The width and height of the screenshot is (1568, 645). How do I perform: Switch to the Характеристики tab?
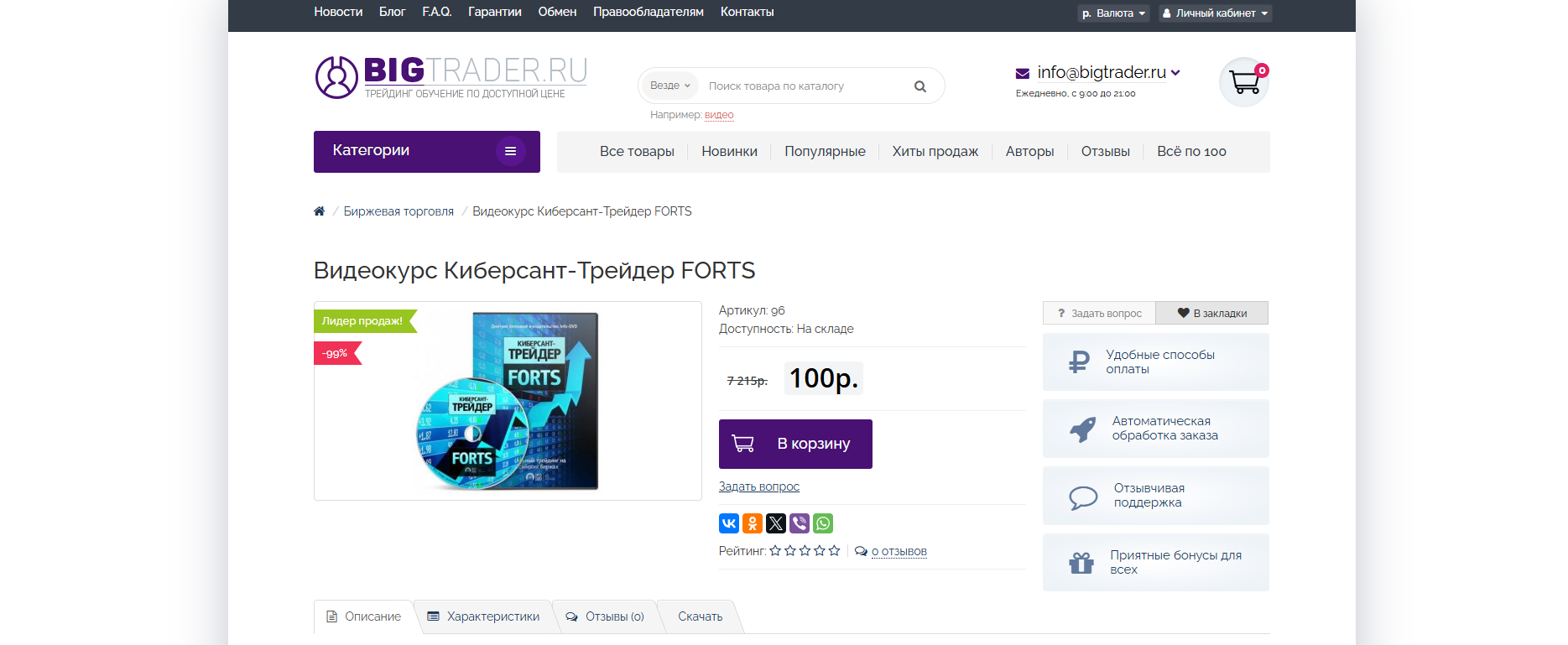[483, 616]
